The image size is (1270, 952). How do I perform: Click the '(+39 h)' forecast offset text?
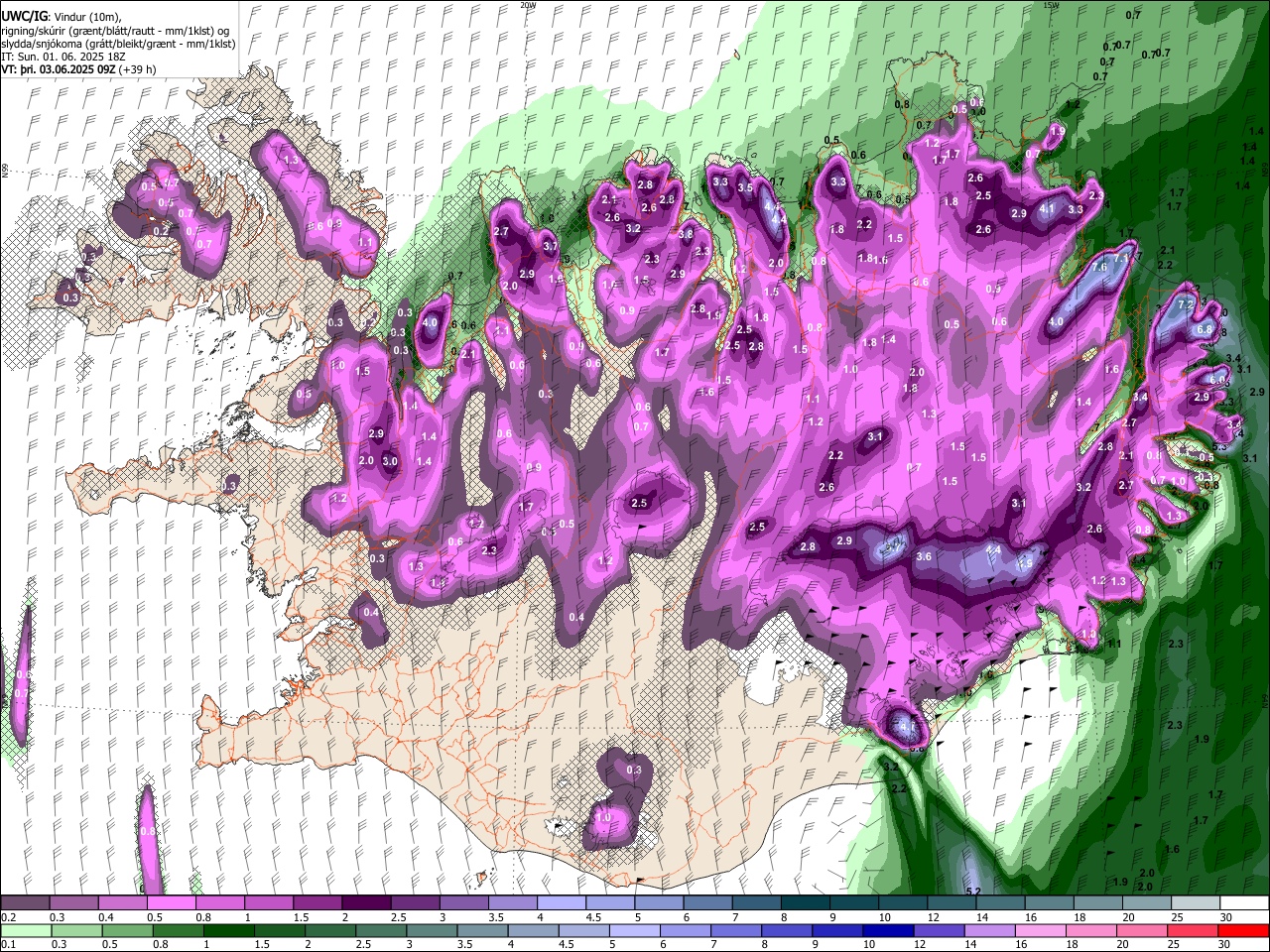138,71
